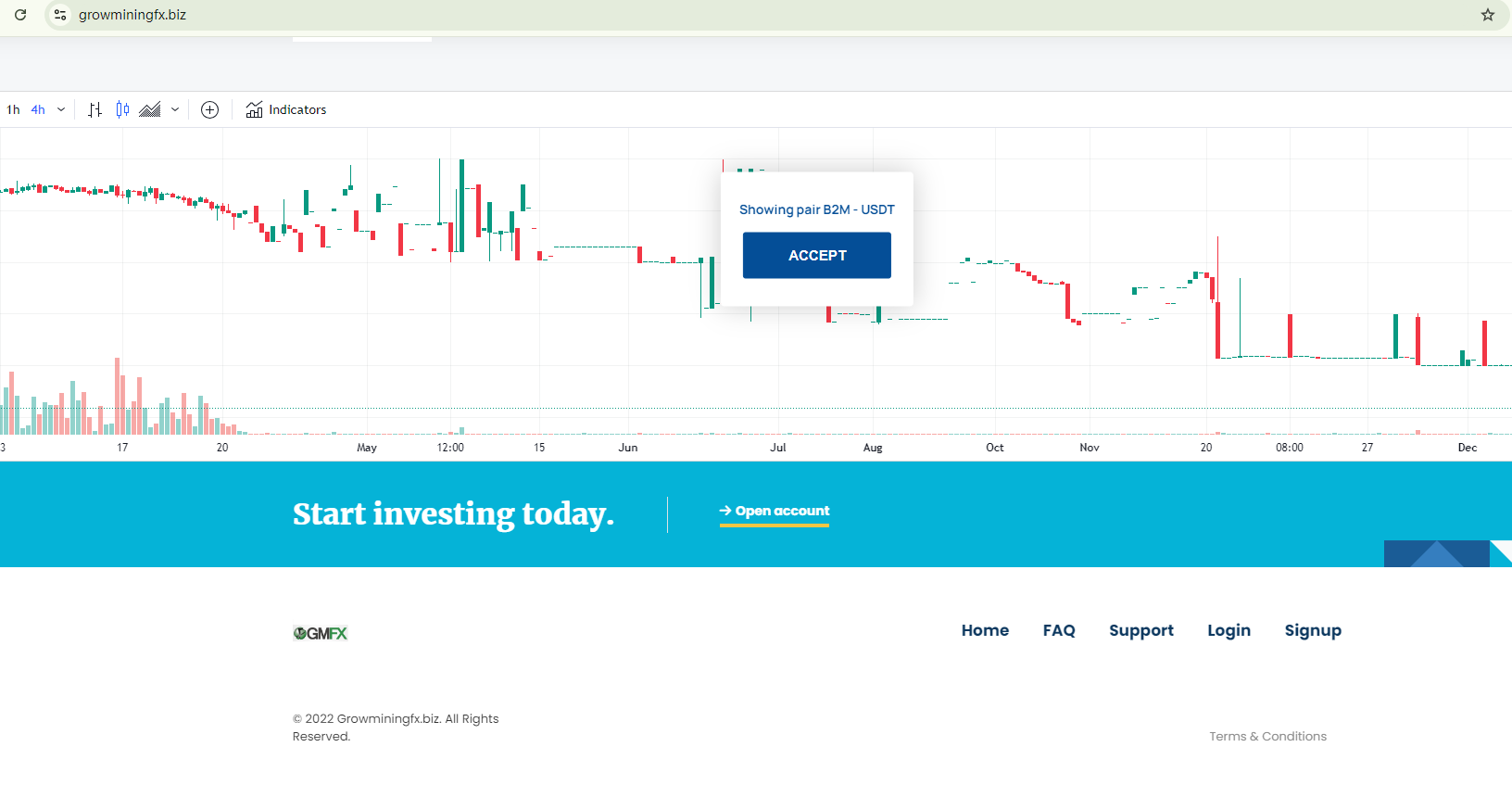Screen dimensions: 1512x785
Task: Open the site information icon in address bar
Action: pos(60,15)
